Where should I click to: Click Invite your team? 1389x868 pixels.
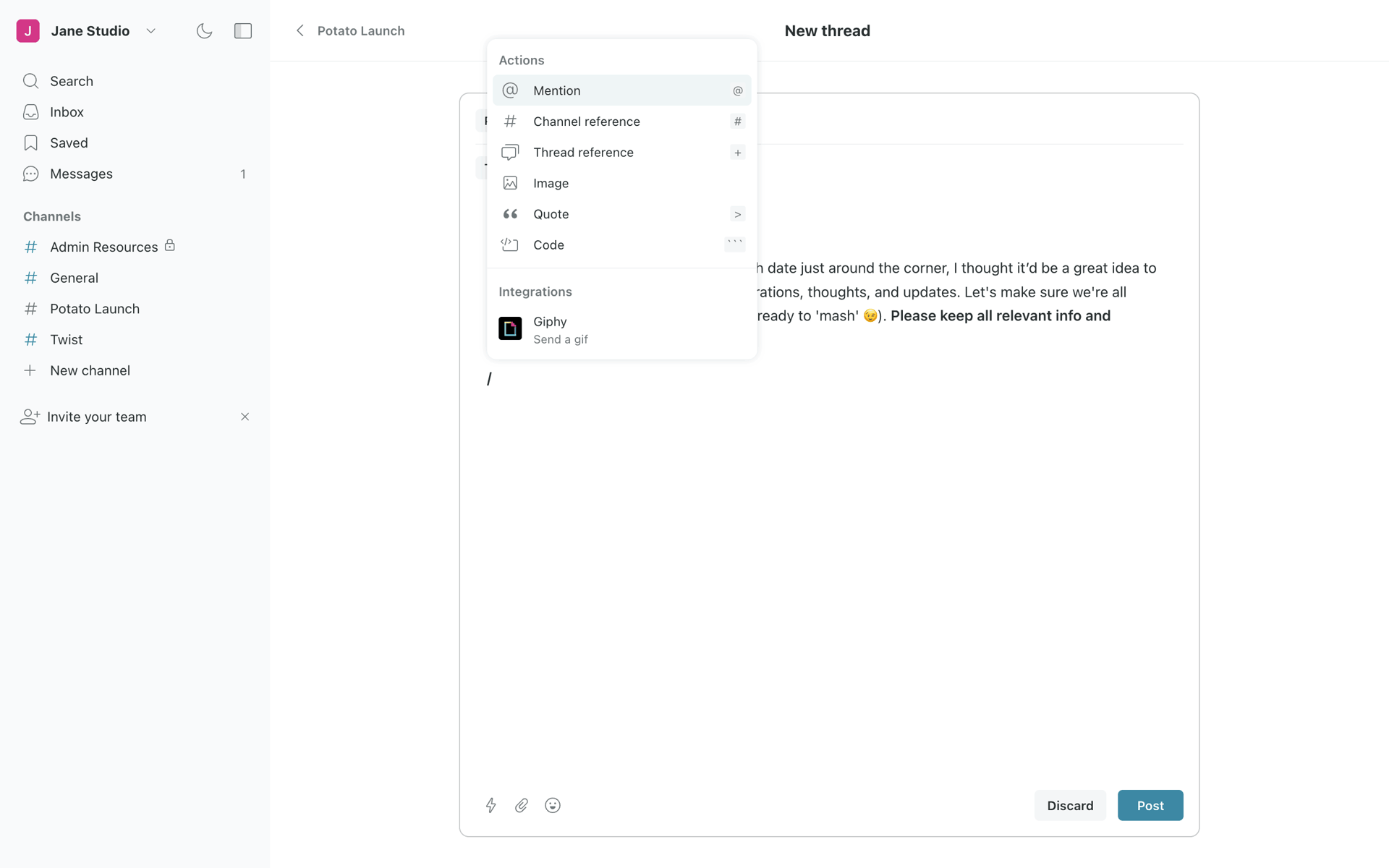(x=96, y=417)
